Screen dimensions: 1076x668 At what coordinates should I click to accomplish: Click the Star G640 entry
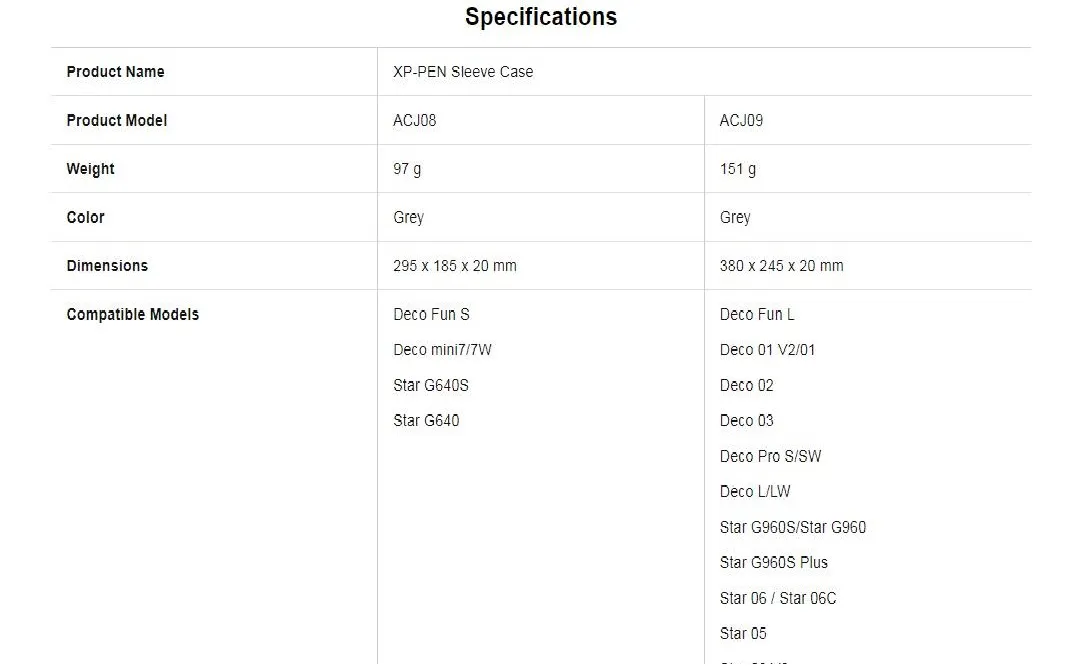426,421
